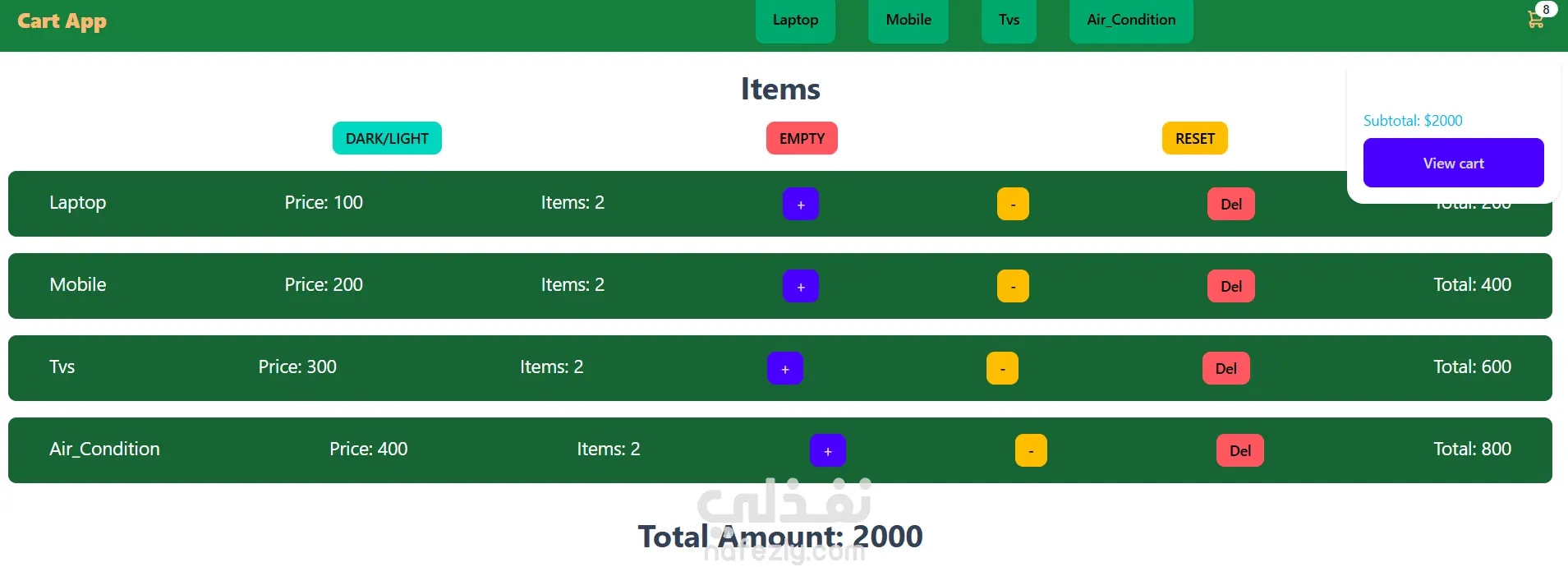Toggle the DARK/LIGHT theme button
This screenshot has height=567, width=1568.
pos(387,138)
